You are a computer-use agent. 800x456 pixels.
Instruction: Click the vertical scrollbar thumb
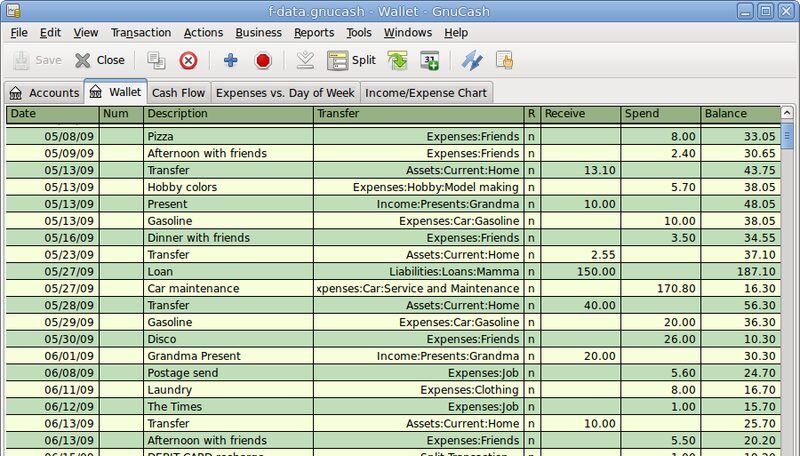coord(787,136)
